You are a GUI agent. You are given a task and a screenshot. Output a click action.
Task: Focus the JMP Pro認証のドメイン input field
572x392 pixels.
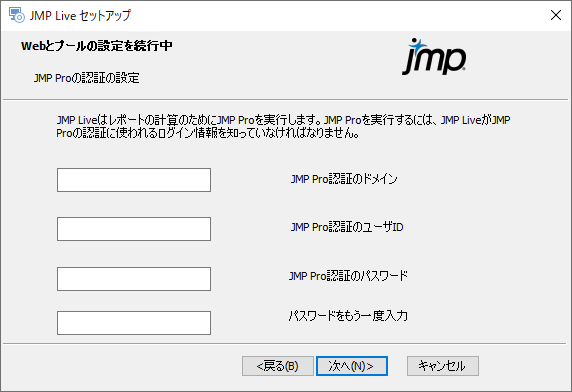(x=134, y=180)
